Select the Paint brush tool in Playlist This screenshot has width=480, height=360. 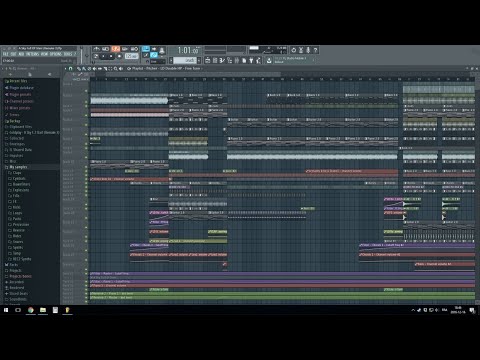click(84, 69)
